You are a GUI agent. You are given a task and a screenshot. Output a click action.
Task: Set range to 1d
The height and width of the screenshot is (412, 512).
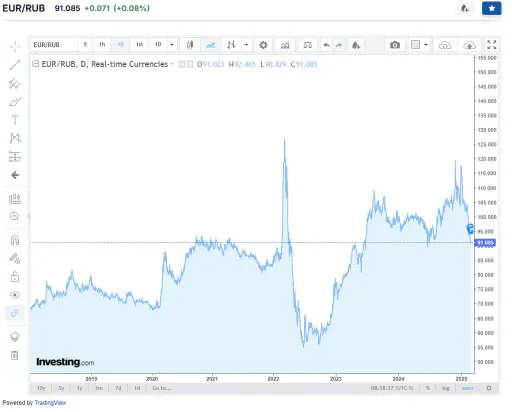137,388
